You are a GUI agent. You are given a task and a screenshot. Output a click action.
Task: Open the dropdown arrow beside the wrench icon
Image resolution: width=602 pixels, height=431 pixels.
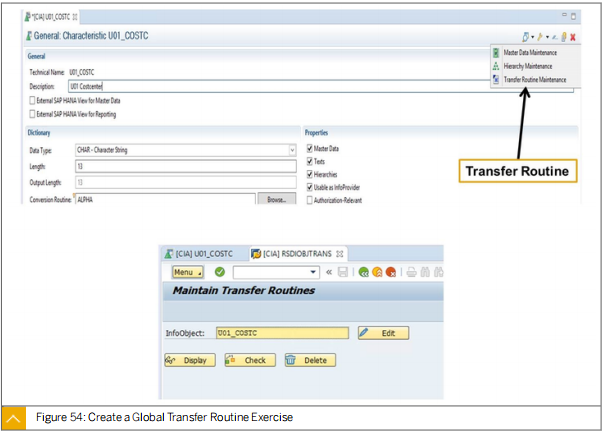click(547, 37)
